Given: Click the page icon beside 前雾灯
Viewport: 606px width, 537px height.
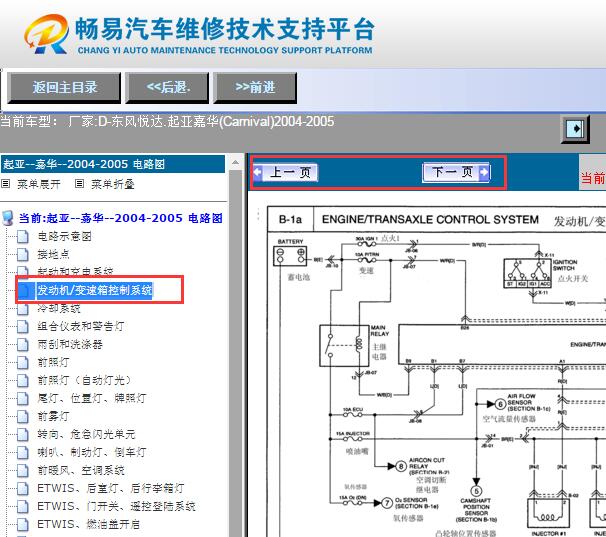Looking at the screenshot, I should [23, 416].
